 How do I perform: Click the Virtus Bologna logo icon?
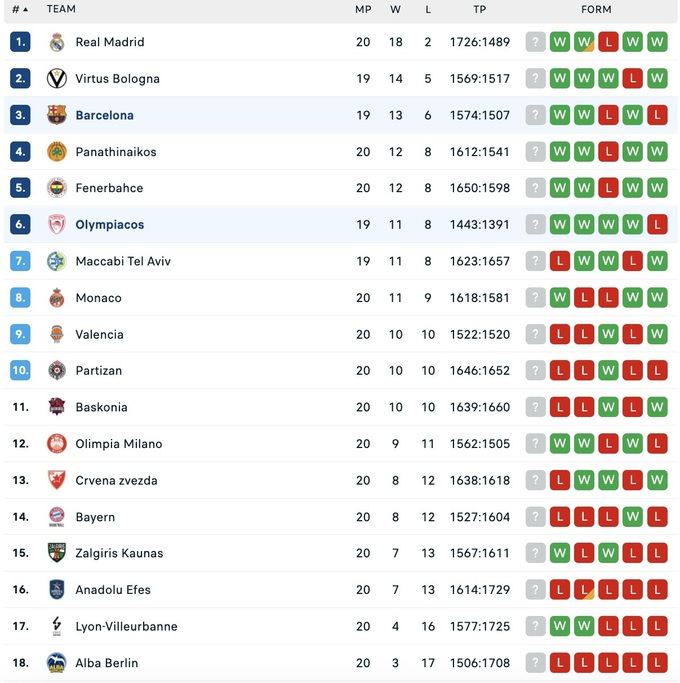57,79
